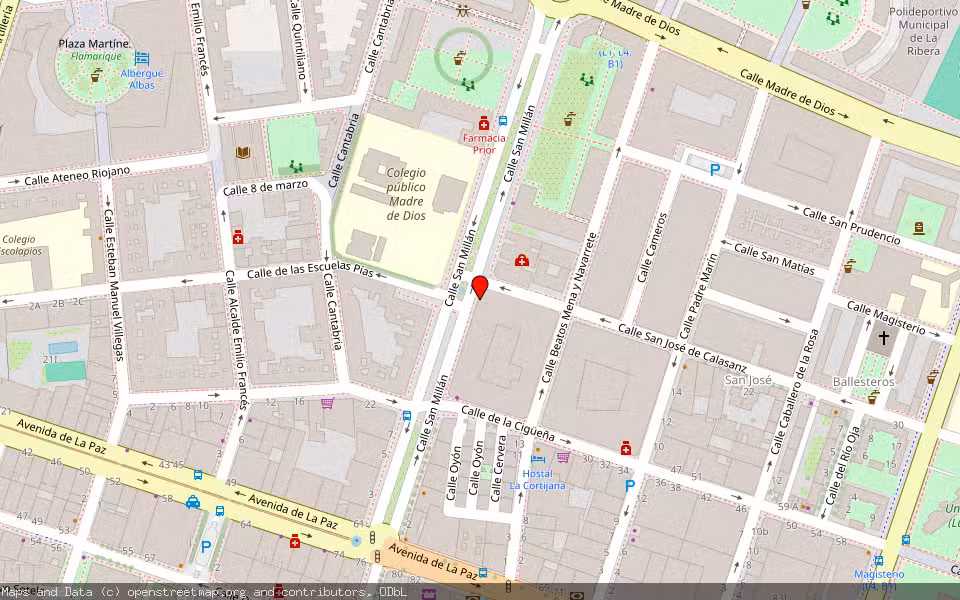Select the playground icon at the top of the map
The image size is (960, 600).
(462, 10)
